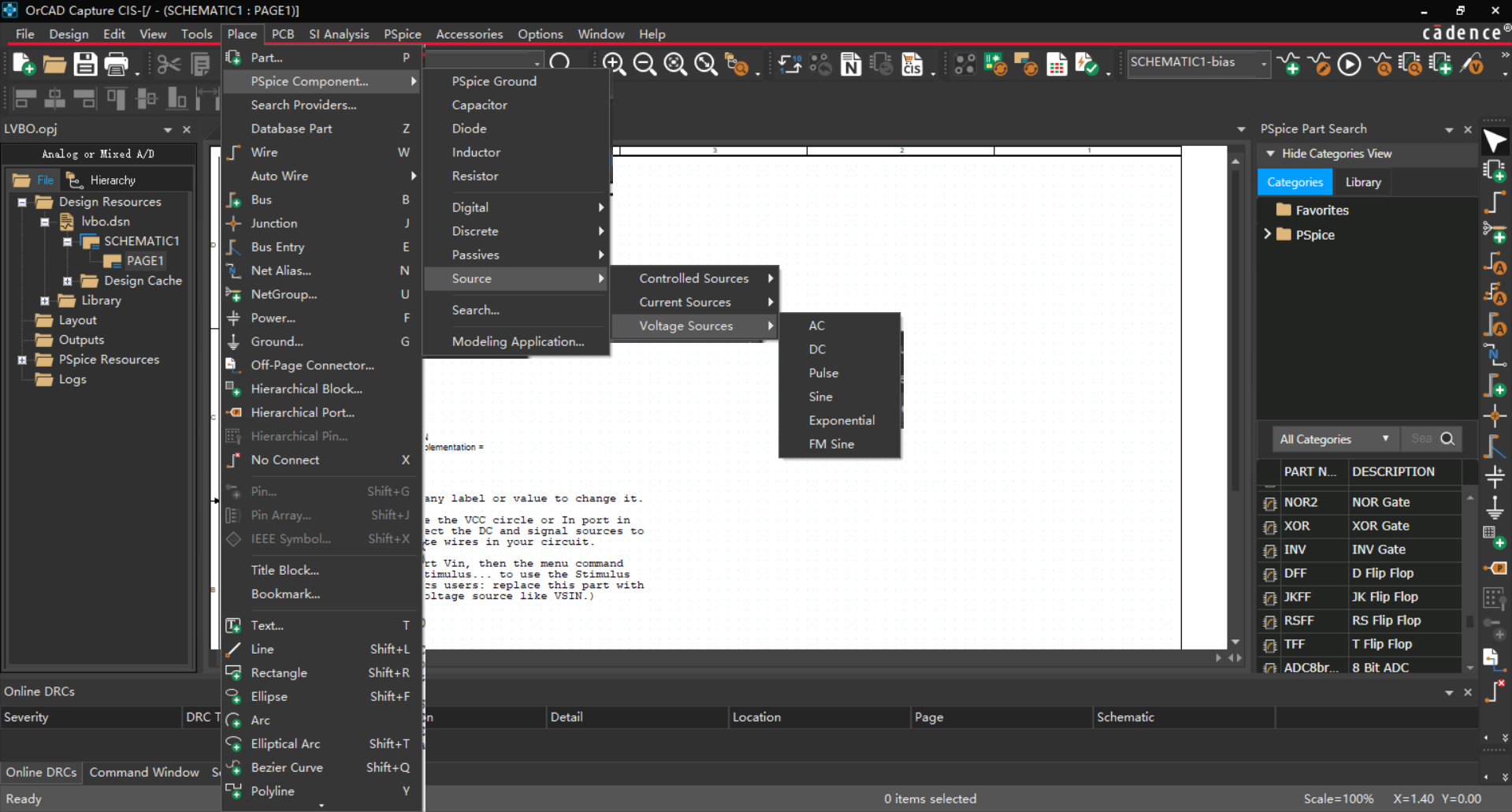Collapse the lvbo.dsn tree node
The width and height of the screenshot is (1512, 812).
(45, 222)
